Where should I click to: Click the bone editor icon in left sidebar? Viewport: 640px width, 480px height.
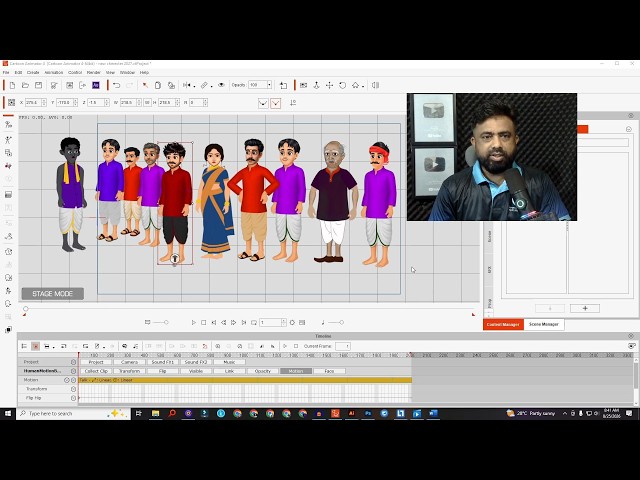8,124
